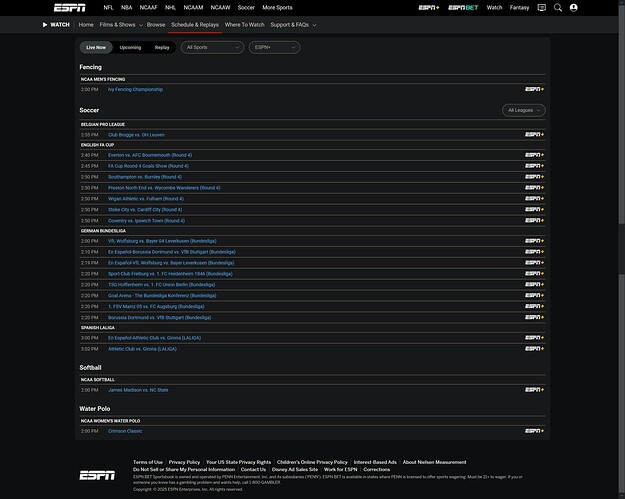Switch to the Replay filter toggle
This screenshot has width=625, height=499.
point(162,47)
